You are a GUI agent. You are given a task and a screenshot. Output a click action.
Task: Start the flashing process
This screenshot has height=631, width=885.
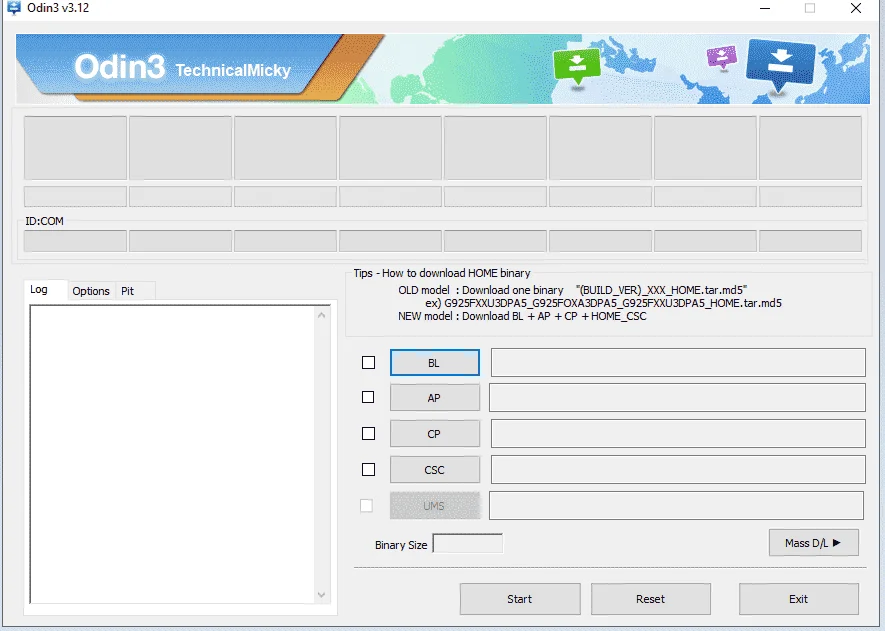click(520, 599)
